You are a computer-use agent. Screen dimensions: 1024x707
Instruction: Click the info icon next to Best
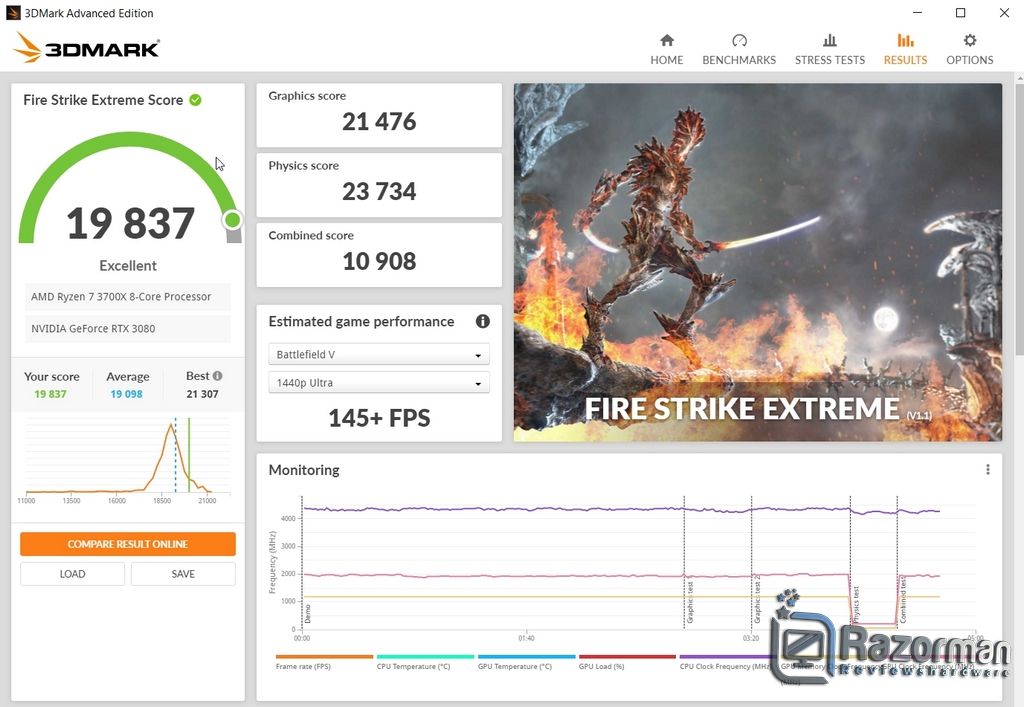pyautogui.click(x=217, y=376)
